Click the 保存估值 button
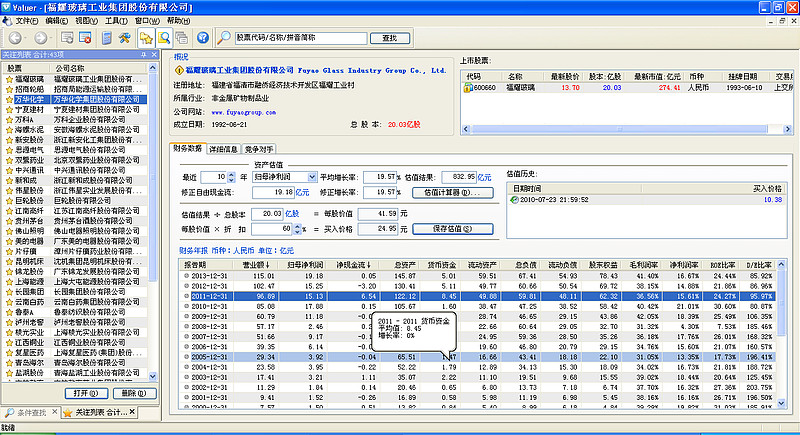This screenshot has height=435, width=800. pos(453,229)
